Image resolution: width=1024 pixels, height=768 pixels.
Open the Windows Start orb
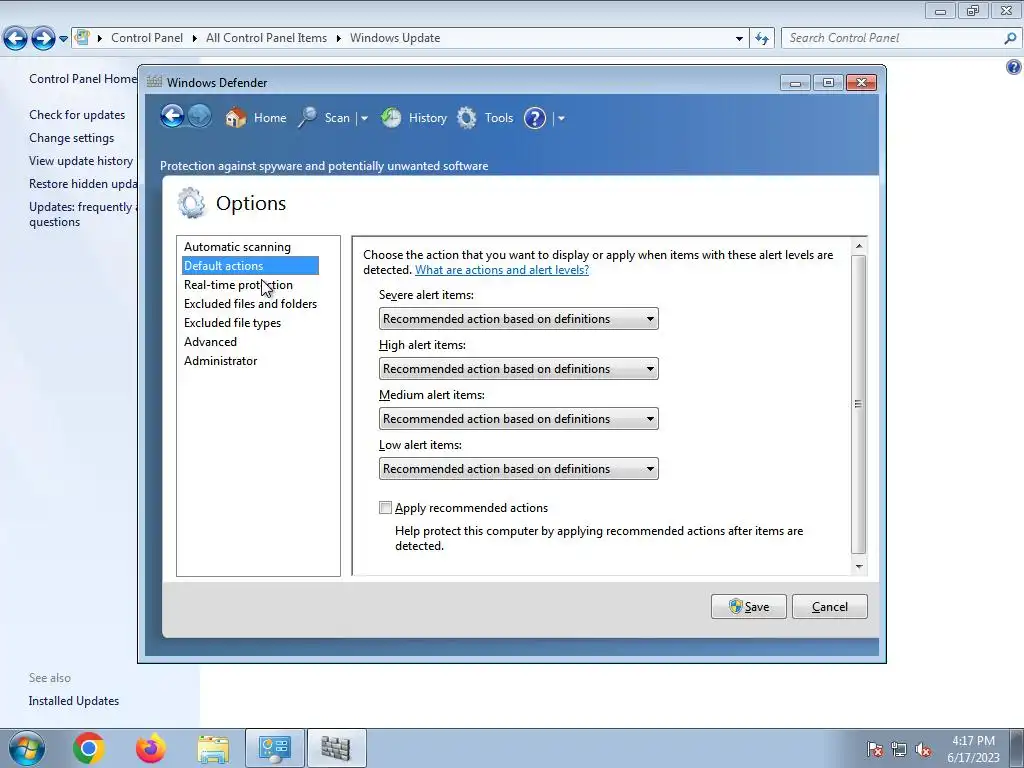coord(27,748)
